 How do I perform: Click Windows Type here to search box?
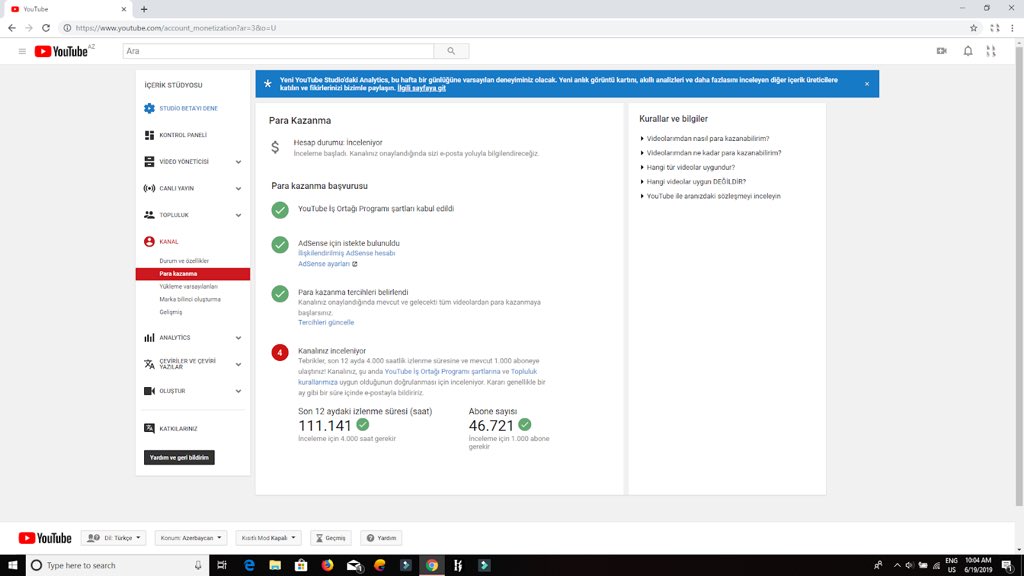(118, 565)
